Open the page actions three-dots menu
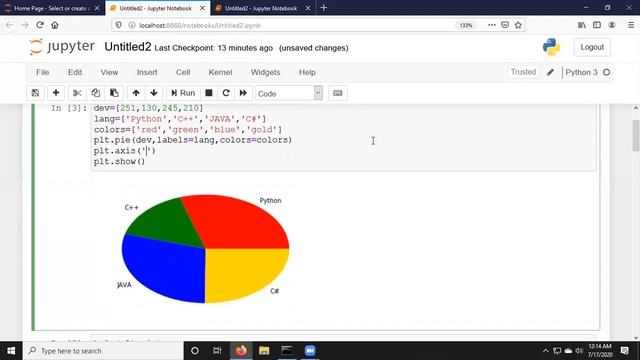The image size is (640, 360). 491,25
